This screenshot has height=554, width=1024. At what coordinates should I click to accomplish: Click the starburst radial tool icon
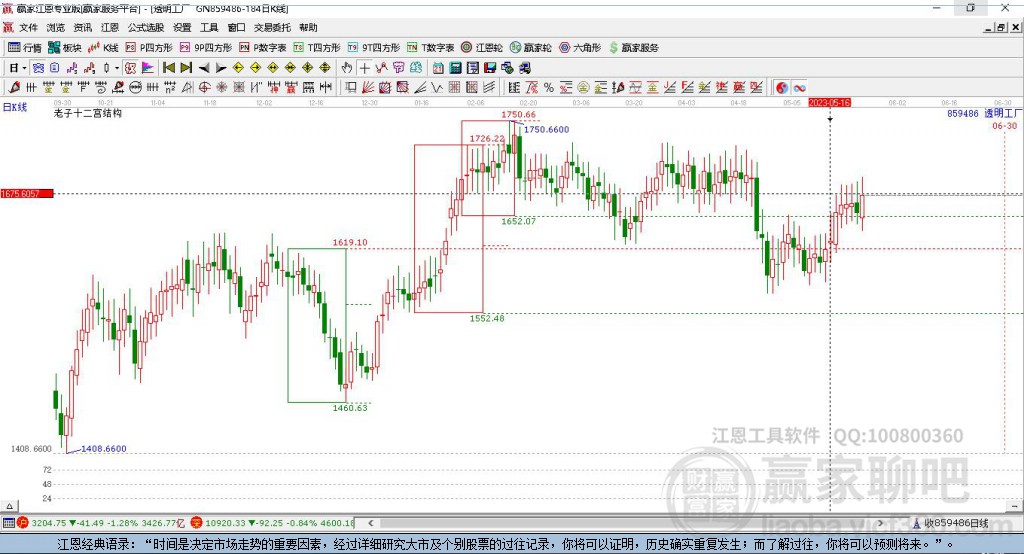pos(221,88)
